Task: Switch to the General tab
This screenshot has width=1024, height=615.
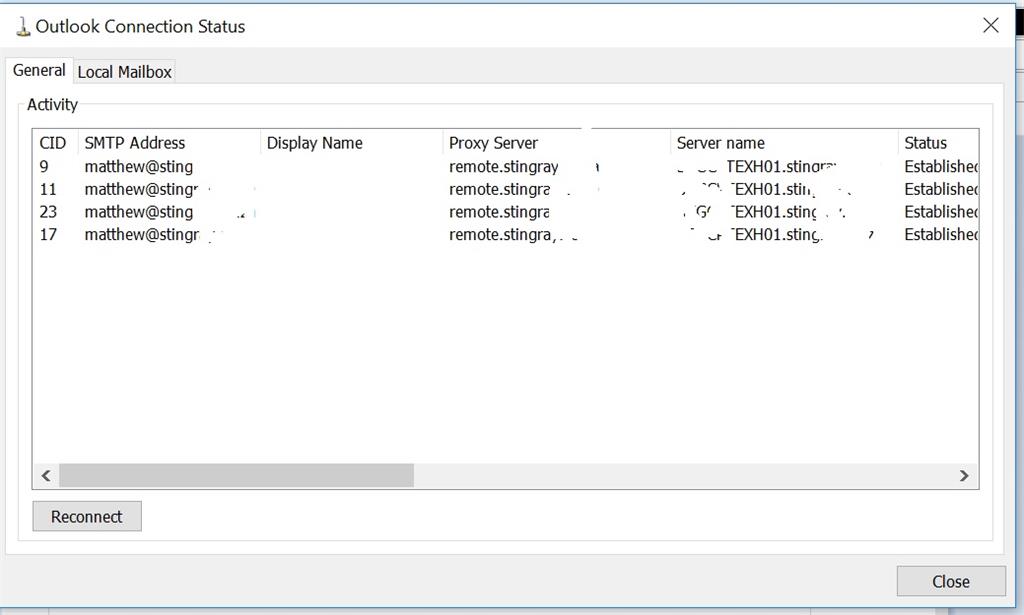Action: pos(39,71)
